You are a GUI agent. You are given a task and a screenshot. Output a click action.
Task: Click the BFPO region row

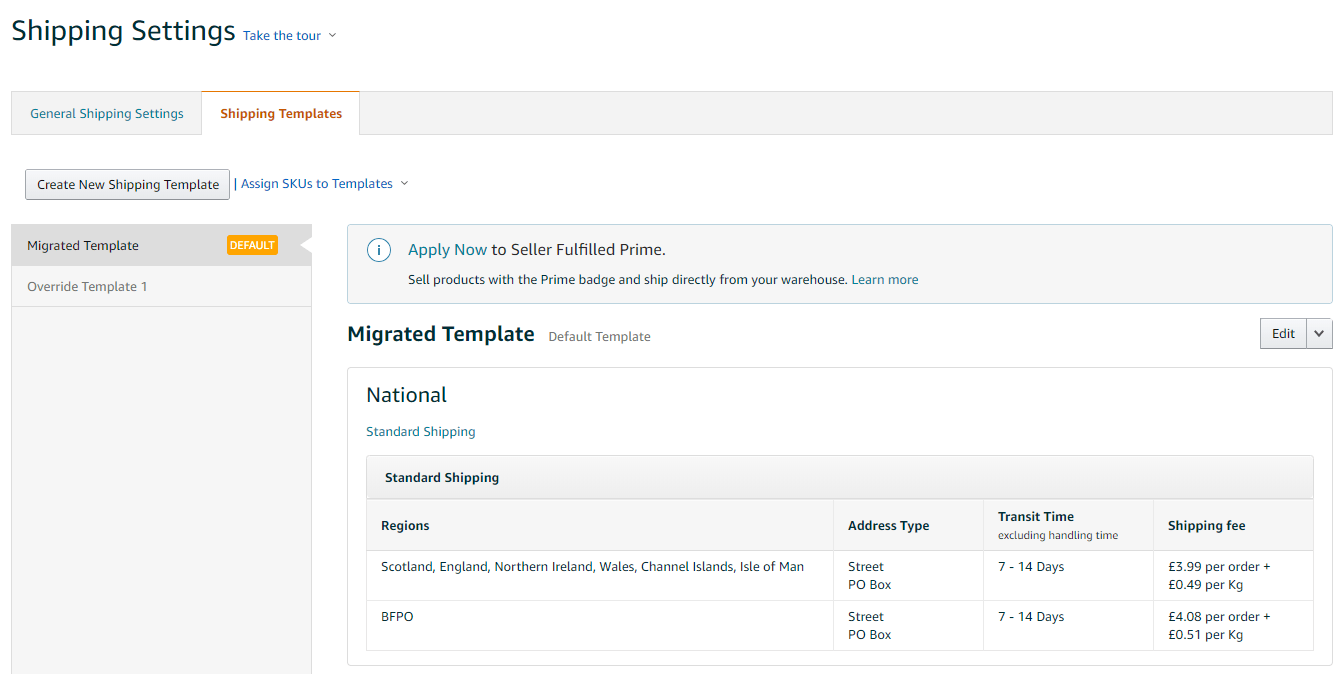pyautogui.click(x=396, y=616)
